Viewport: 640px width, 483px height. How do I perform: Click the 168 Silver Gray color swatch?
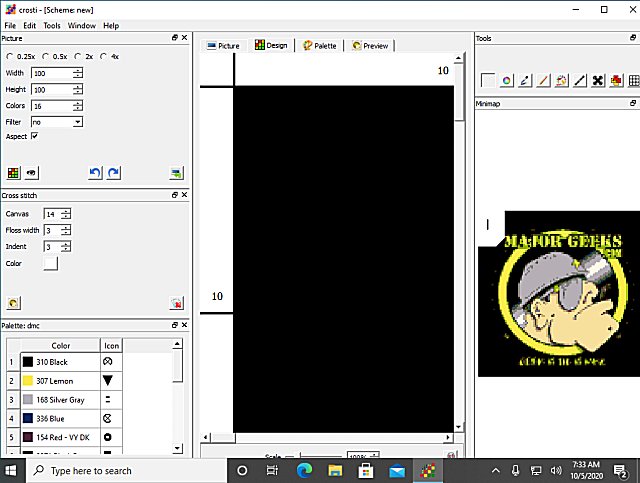pos(28,399)
